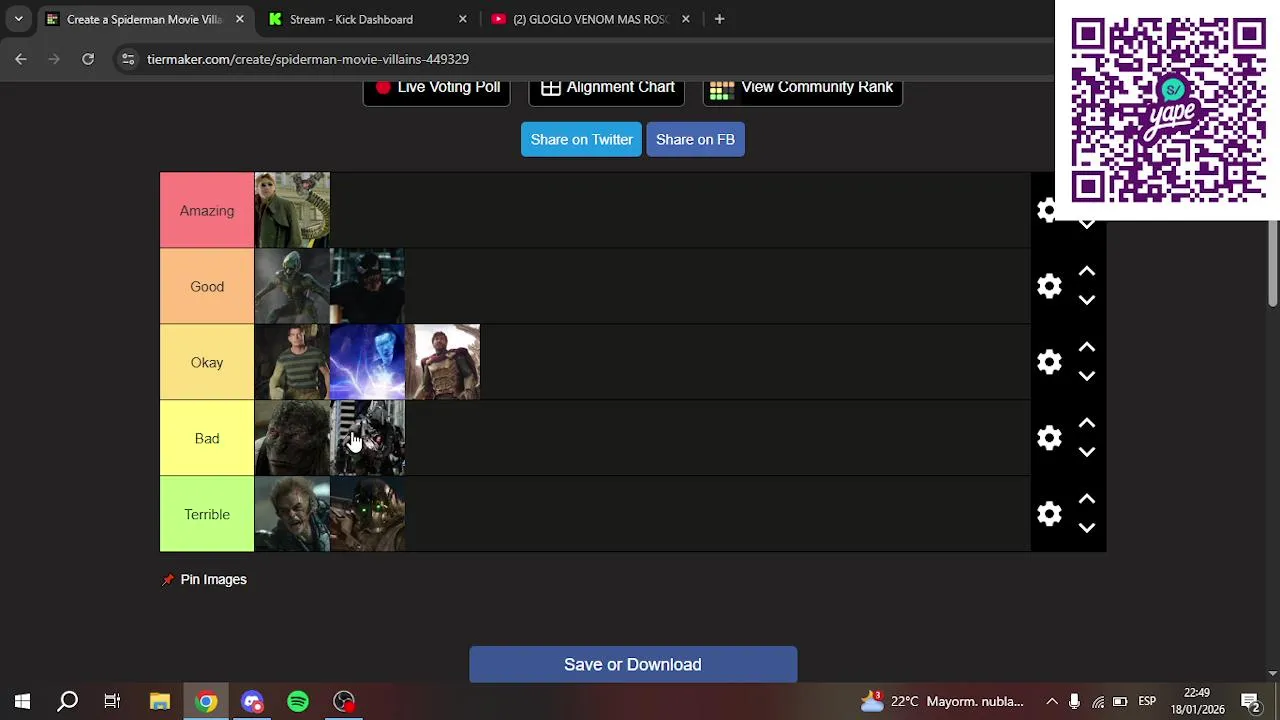Screen dimensions: 1280x720
Task: Select the pink Amazing tier label
Action: point(207,210)
